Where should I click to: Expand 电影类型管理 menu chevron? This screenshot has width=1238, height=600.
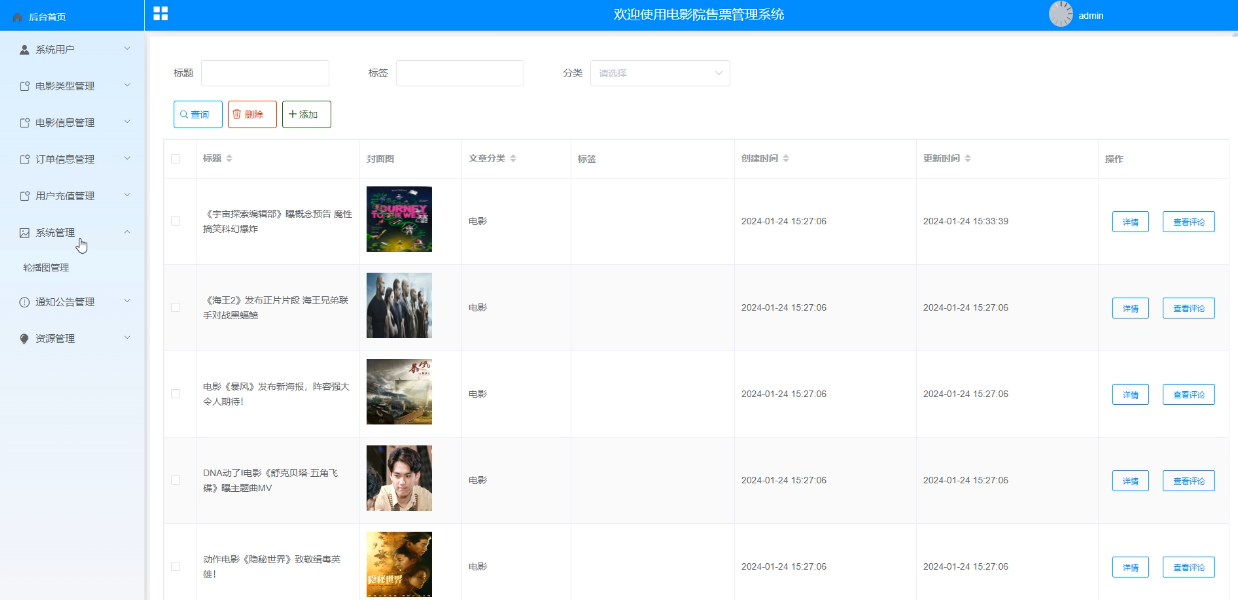click(127, 86)
